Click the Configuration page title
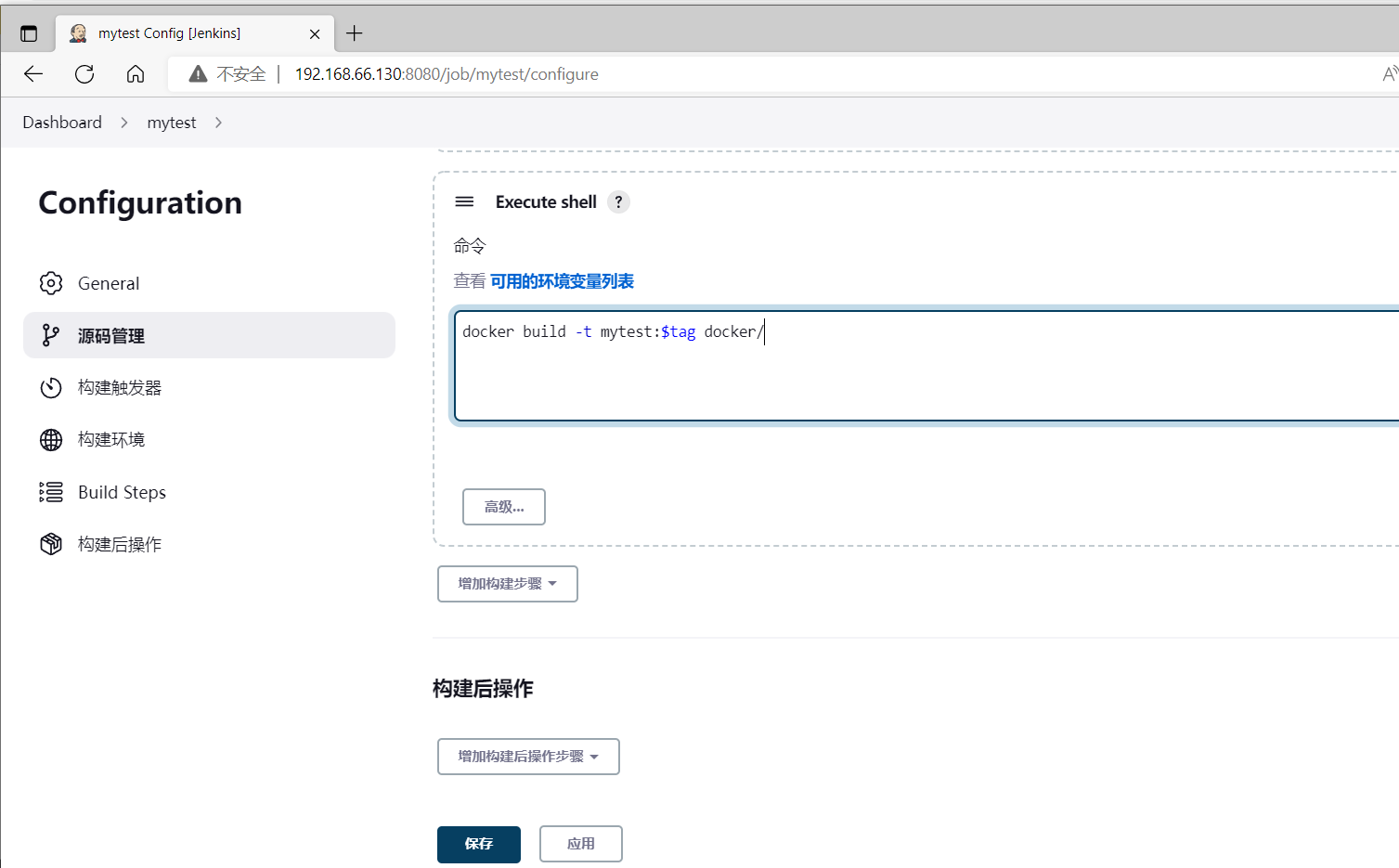This screenshot has height=868, width=1399. tap(140, 202)
